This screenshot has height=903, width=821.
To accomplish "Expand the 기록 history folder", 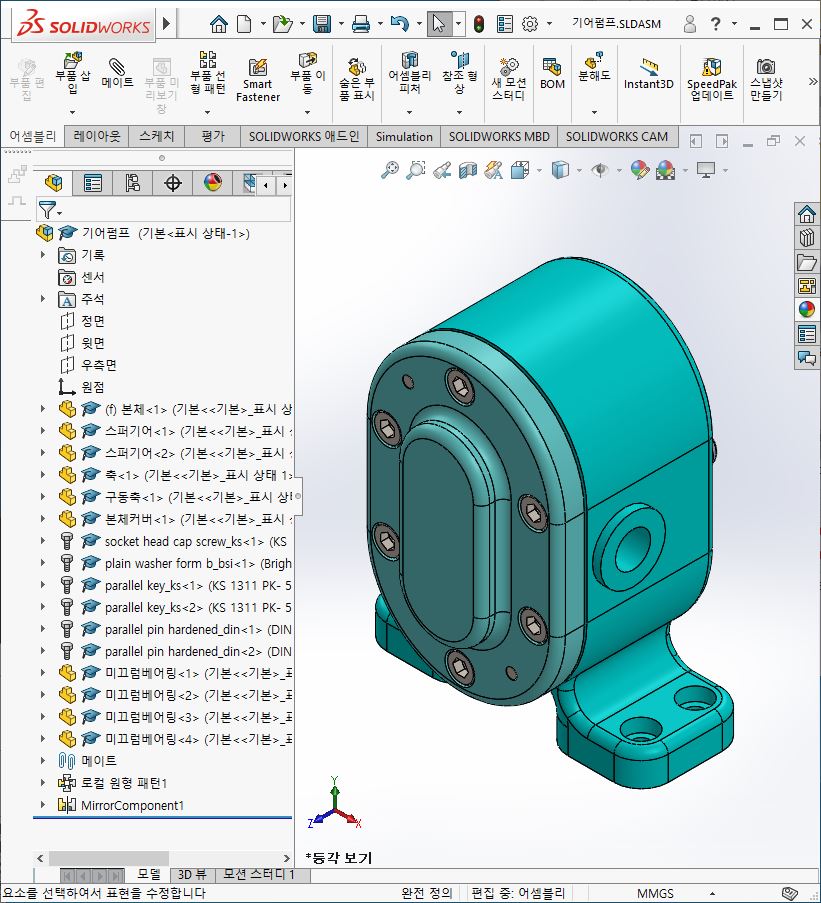I will [x=43, y=255].
